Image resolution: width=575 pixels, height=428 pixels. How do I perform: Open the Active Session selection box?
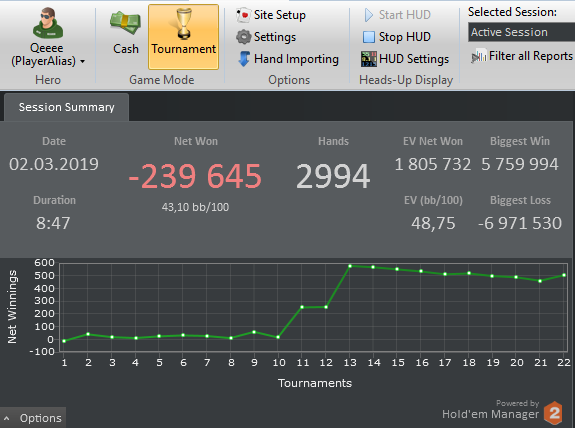[x=521, y=32]
